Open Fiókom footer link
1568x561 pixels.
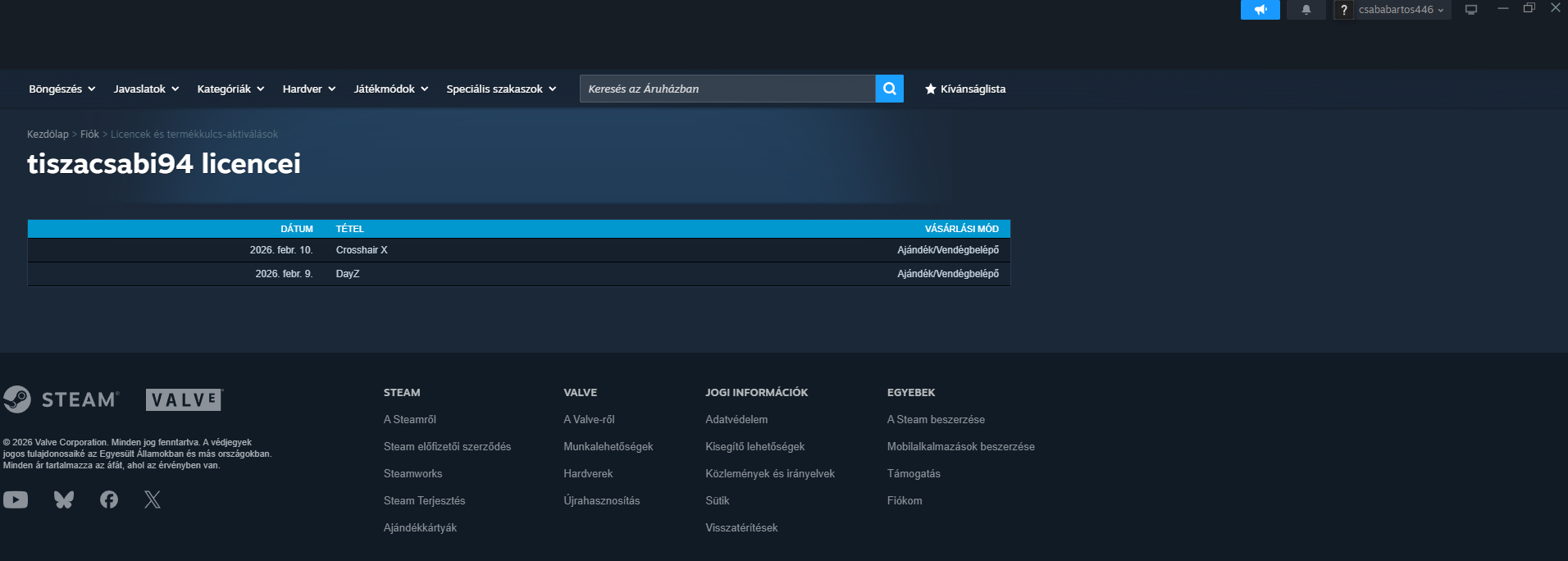905,500
